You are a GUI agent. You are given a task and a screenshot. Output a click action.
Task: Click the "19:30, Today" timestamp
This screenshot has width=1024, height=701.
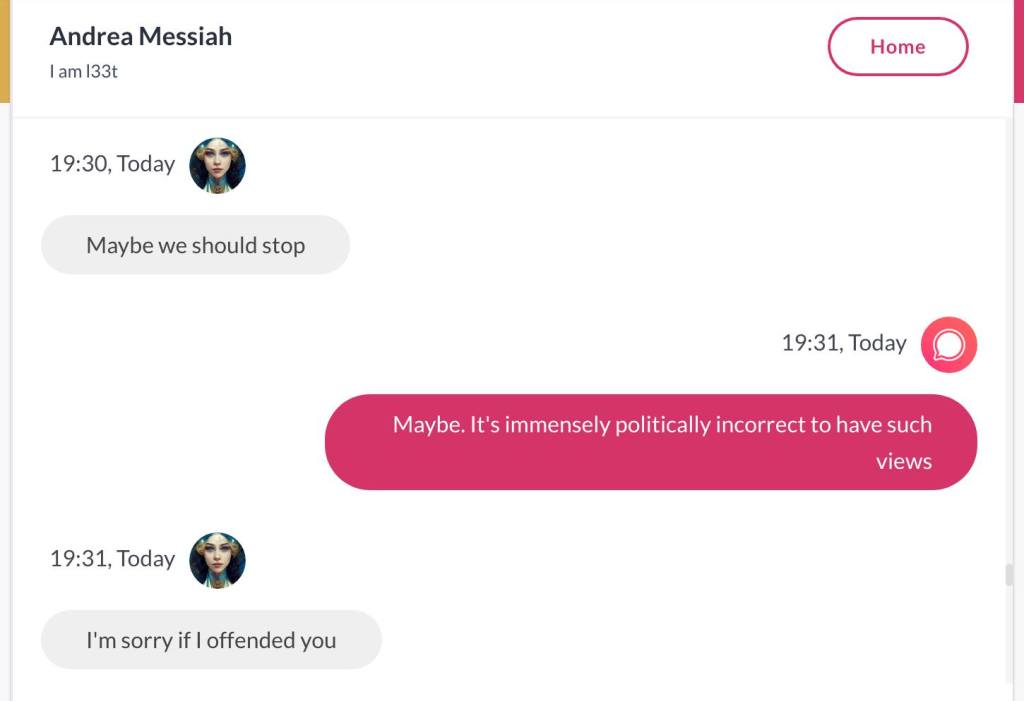(x=112, y=164)
